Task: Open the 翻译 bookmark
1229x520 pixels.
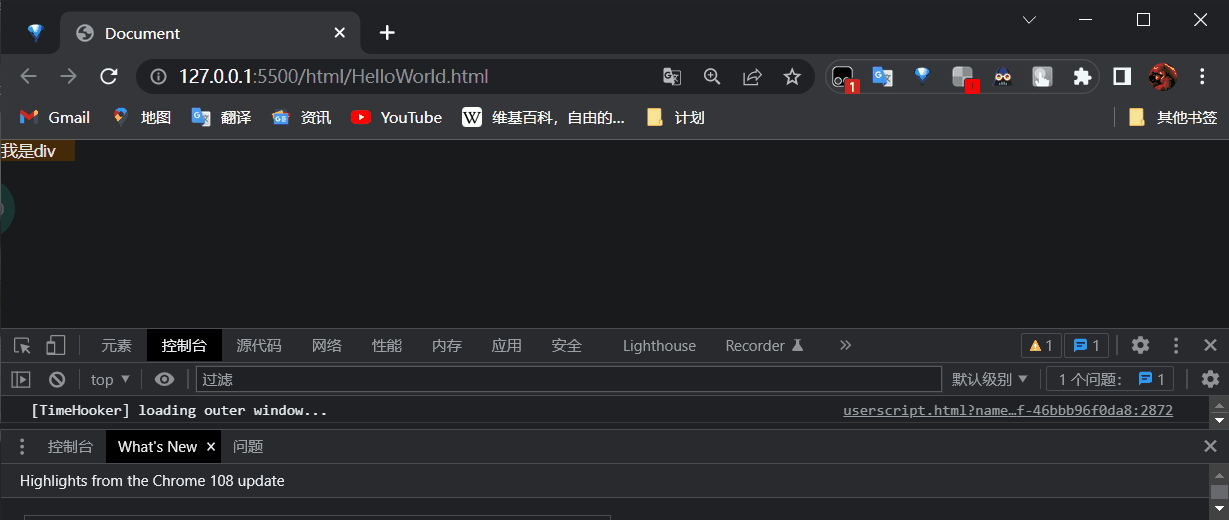Action: (x=222, y=117)
